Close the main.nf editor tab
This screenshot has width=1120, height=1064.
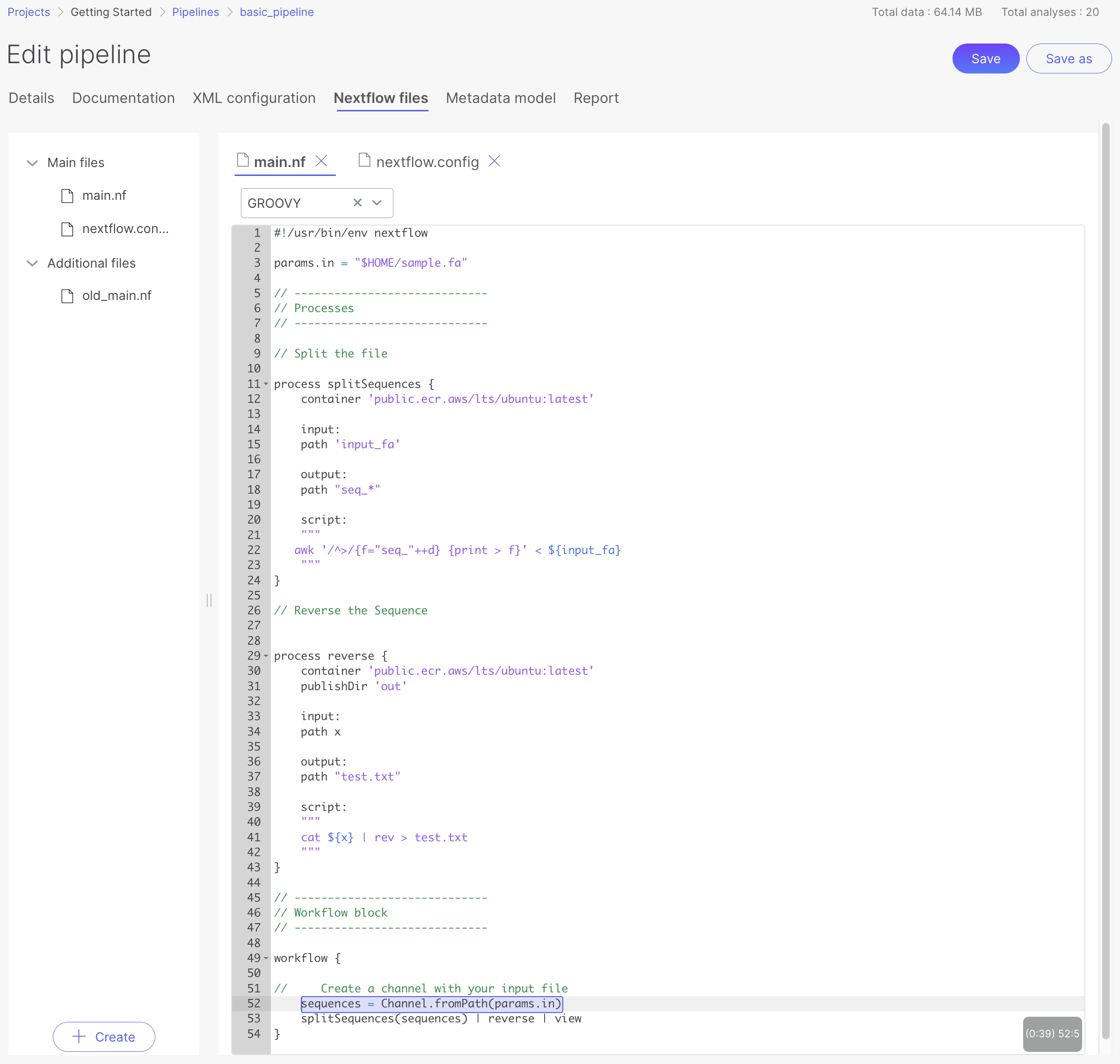321,161
